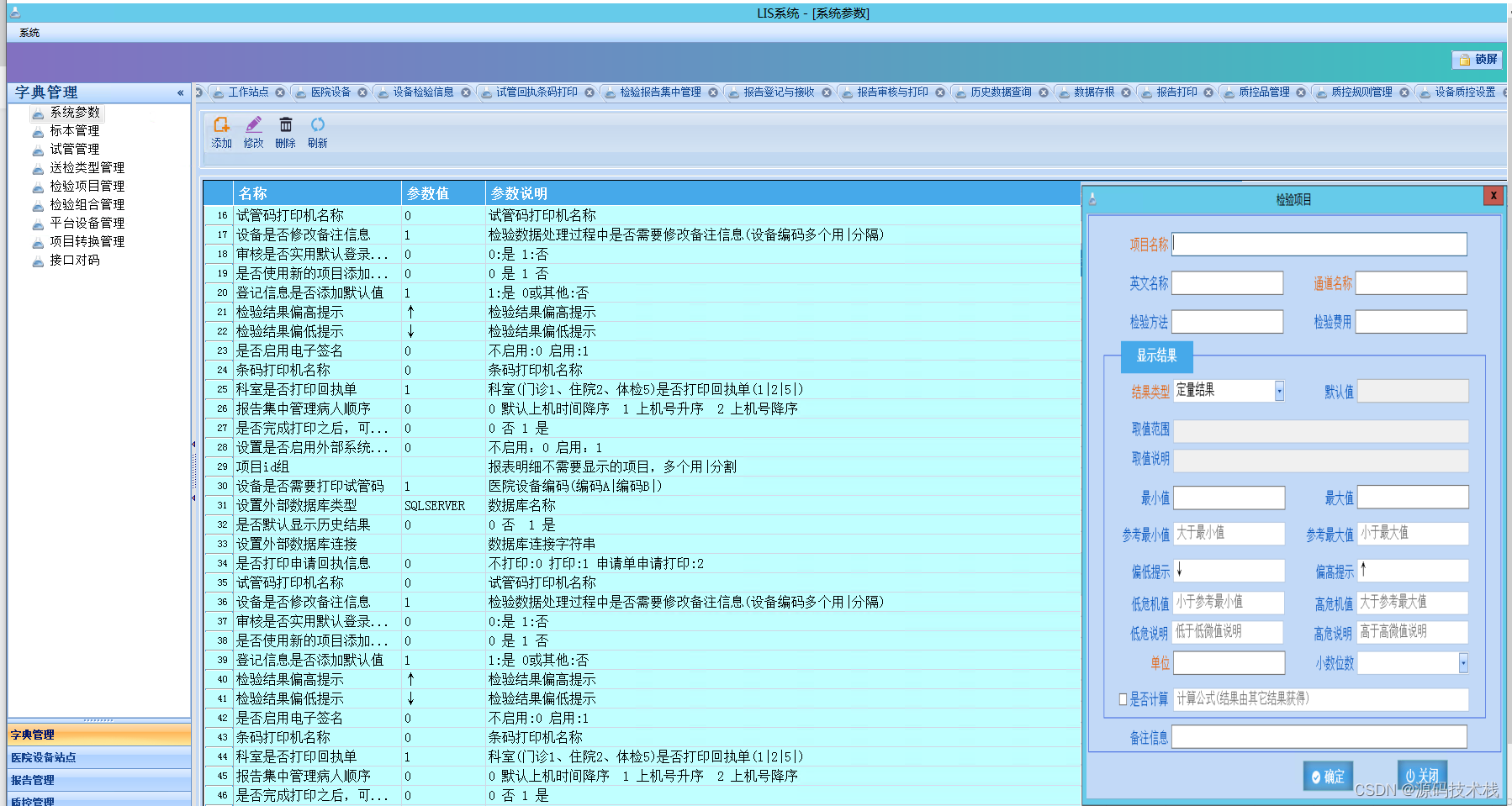Close the 质控品管理 tab
Image resolution: width=1512 pixels, height=806 pixels.
coord(1301,92)
